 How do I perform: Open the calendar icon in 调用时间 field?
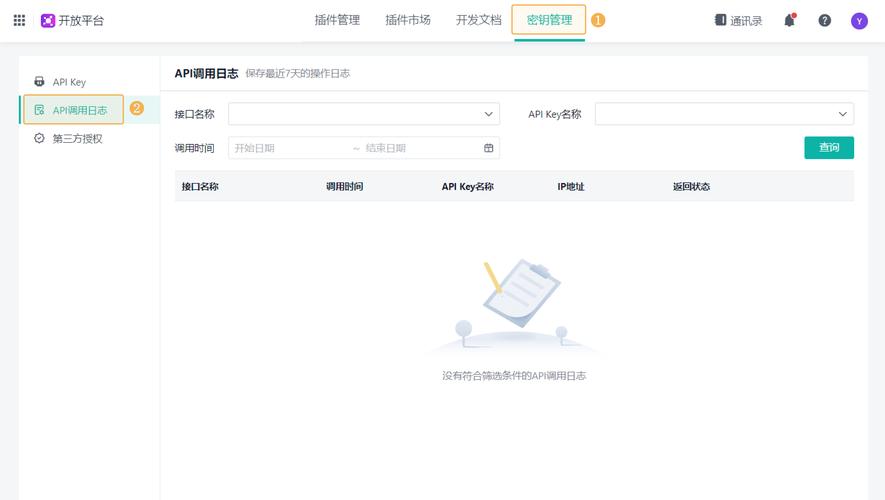pos(489,148)
